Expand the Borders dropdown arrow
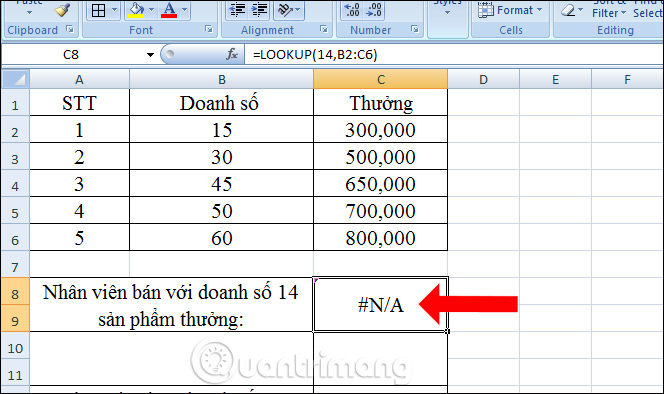Image resolution: width=664 pixels, height=394 pixels. pos(114,10)
